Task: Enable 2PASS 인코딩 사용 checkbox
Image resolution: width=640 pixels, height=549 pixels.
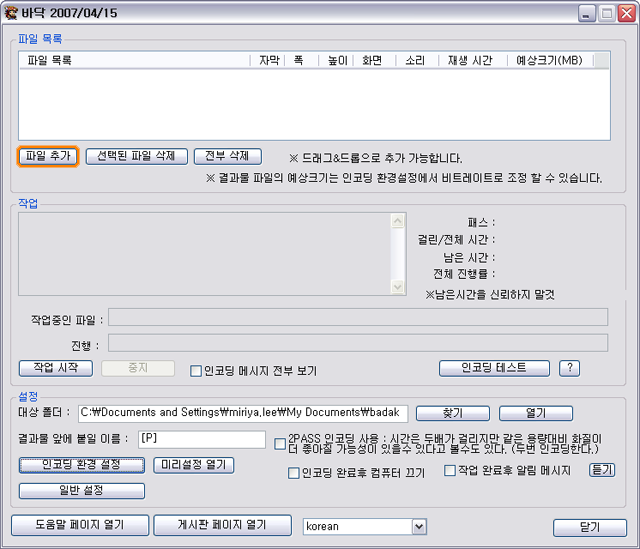Action: coord(280,444)
